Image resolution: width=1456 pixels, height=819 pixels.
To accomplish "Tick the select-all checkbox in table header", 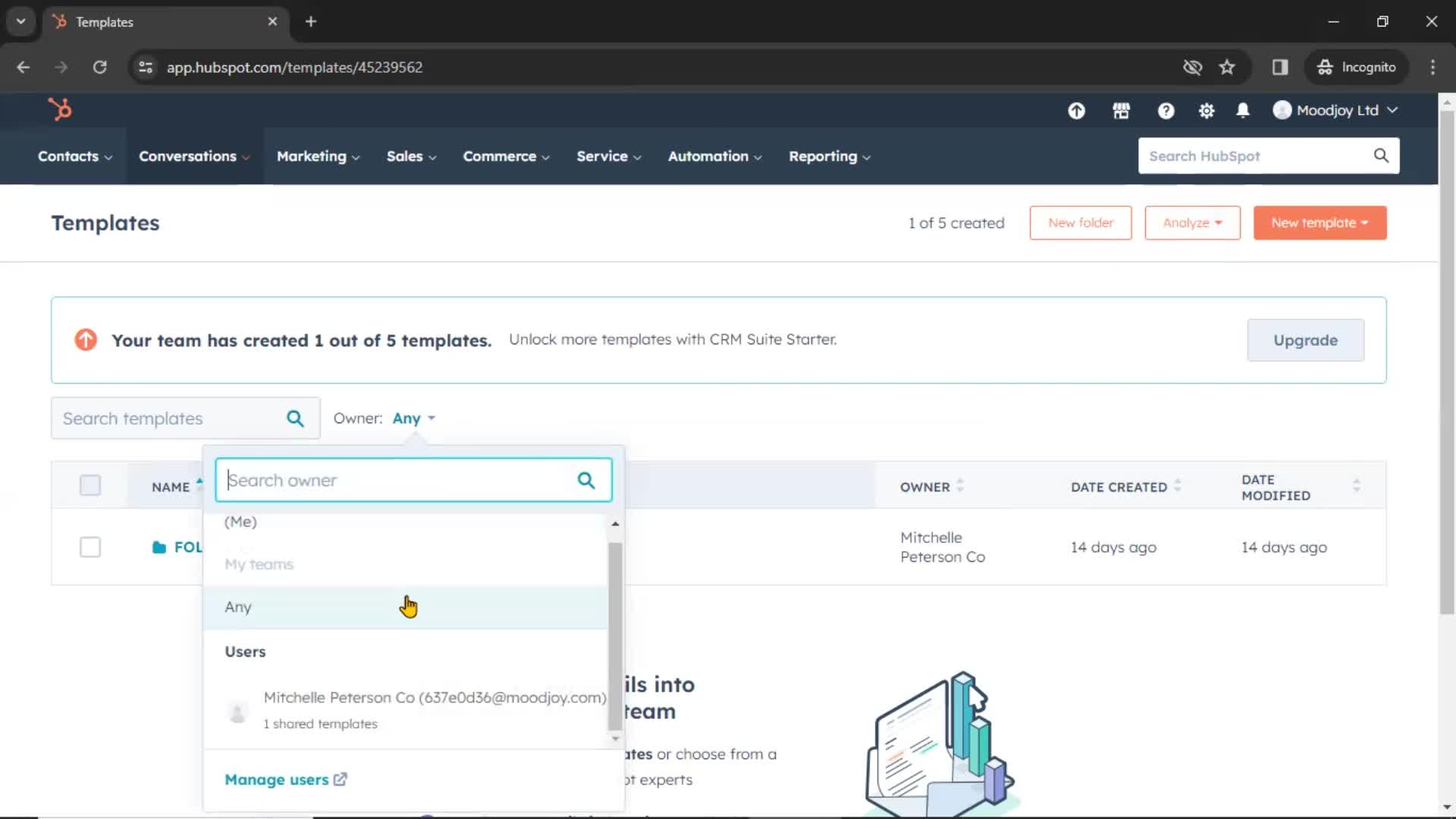I will pos(90,485).
